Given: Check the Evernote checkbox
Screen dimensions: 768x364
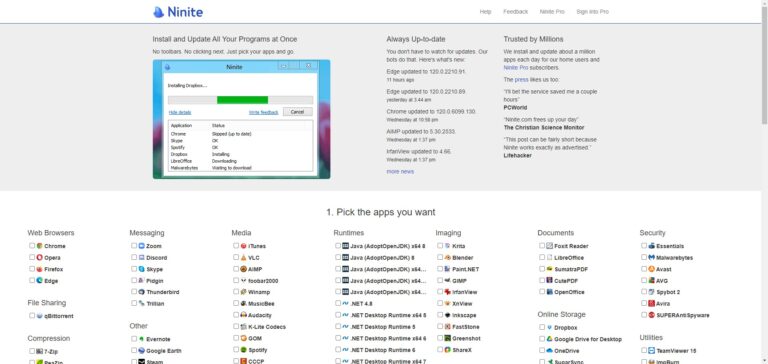Looking at the screenshot, I should 134,339.
